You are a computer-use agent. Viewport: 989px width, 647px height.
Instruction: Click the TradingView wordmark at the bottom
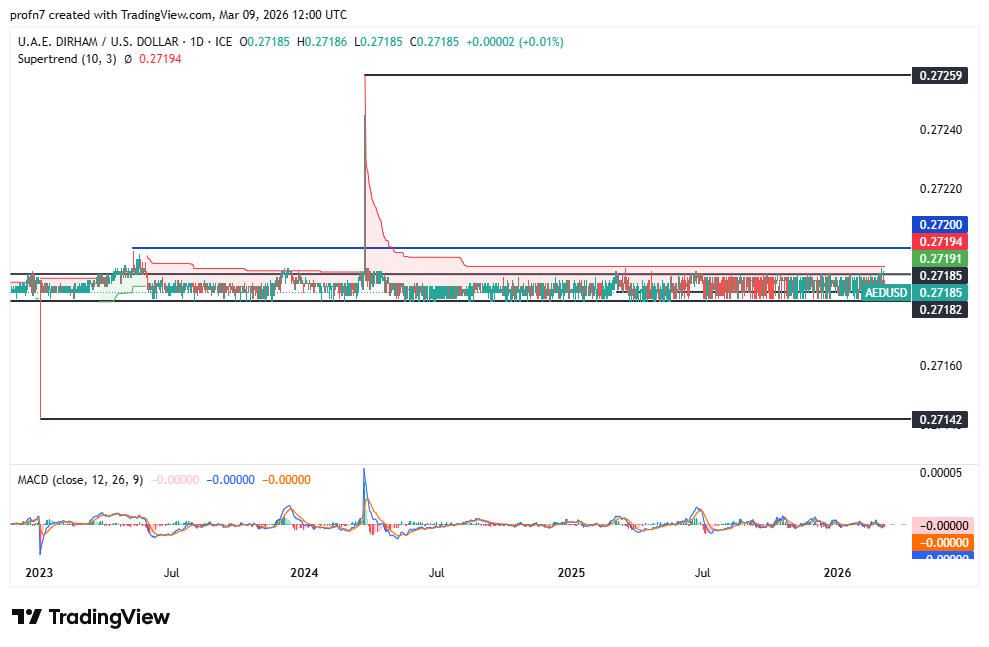(x=108, y=617)
